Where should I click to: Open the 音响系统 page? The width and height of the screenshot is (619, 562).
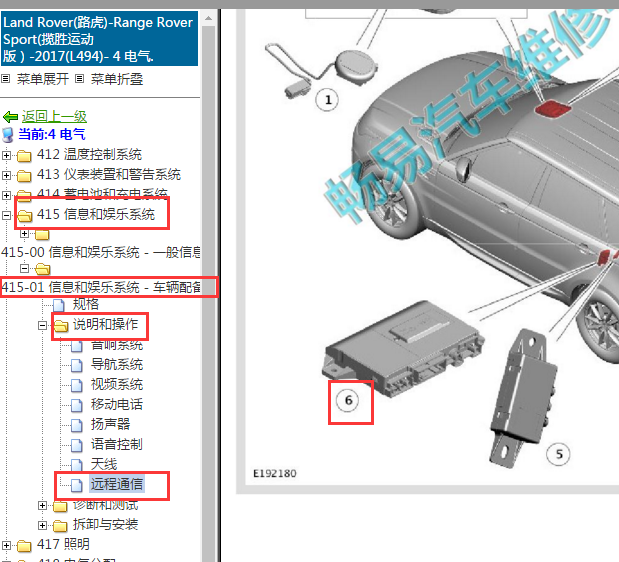[x=116, y=346]
